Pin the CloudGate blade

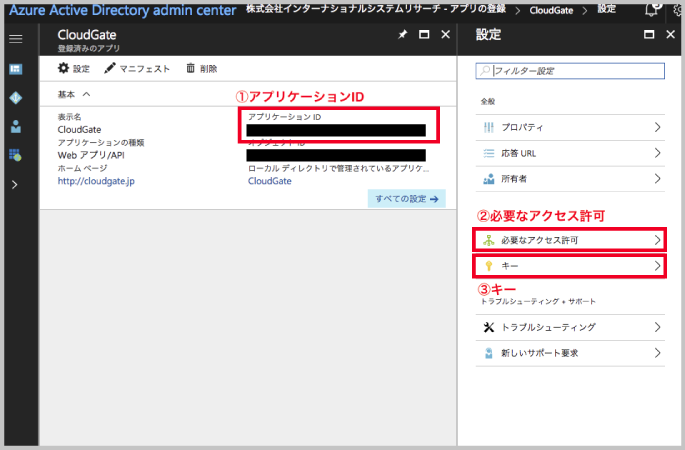click(x=403, y=35)
